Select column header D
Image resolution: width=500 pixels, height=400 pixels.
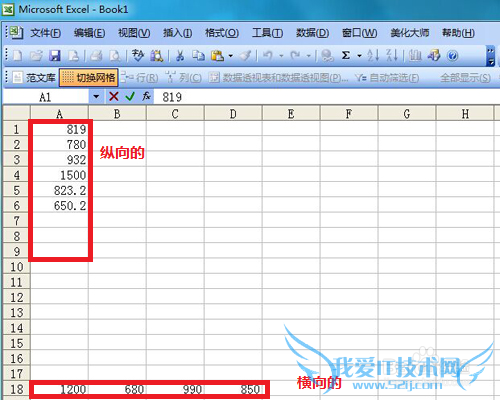click(x=233, y=114)
